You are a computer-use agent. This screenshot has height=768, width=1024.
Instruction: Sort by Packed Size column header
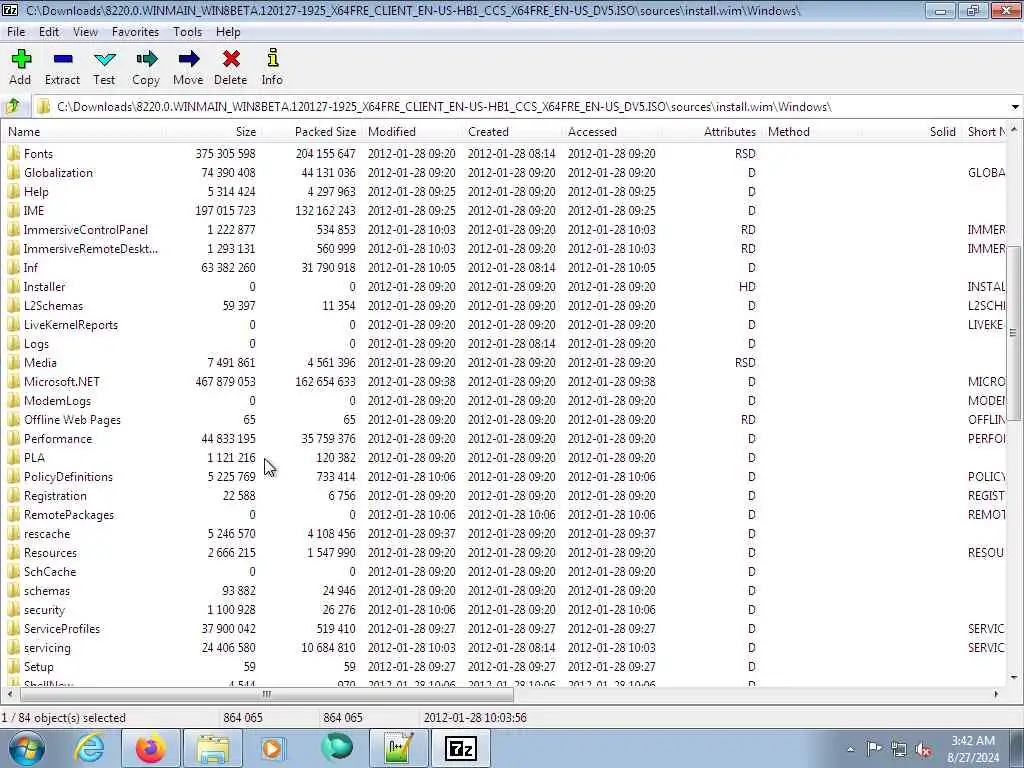point(311,131)
